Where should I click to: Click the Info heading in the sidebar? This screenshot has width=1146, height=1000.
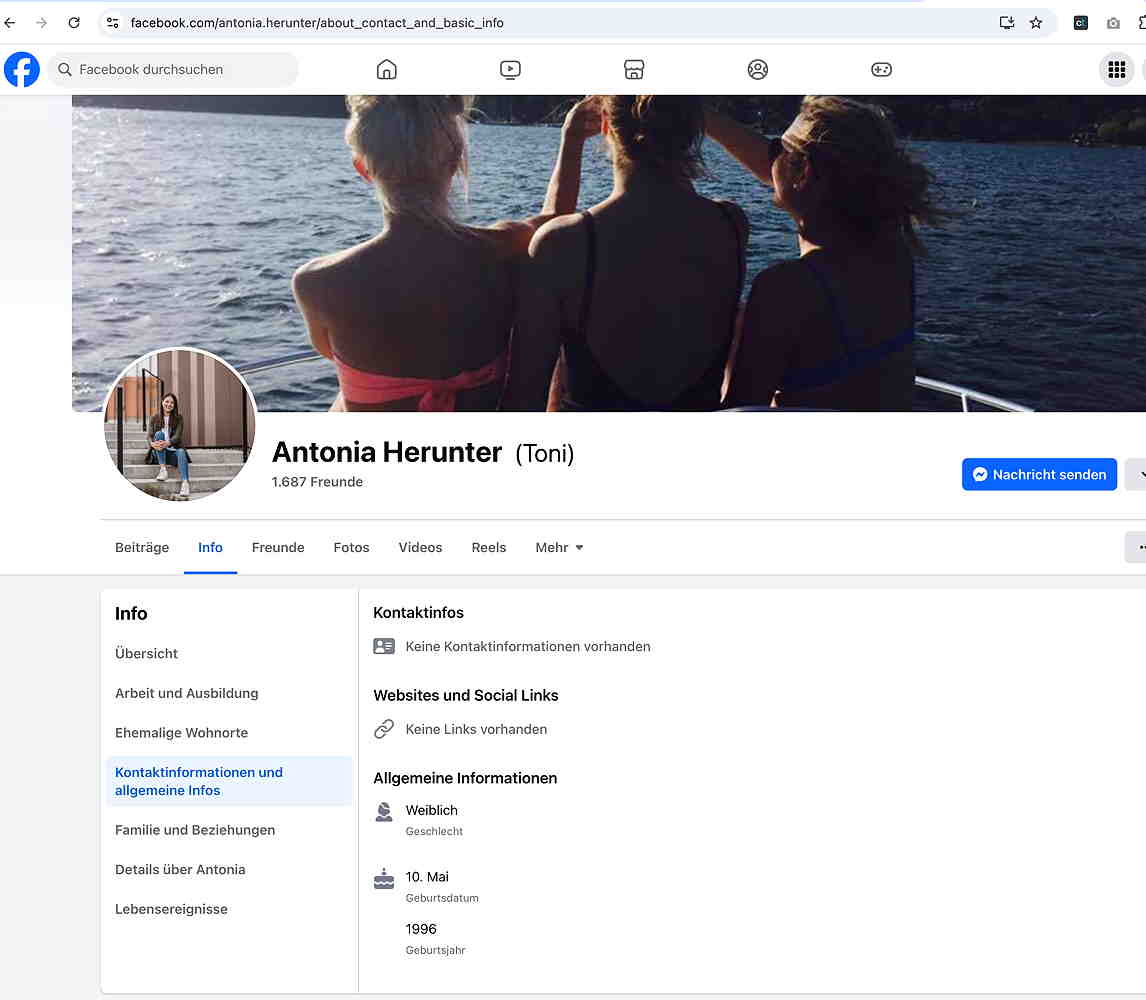click(131, 613)
